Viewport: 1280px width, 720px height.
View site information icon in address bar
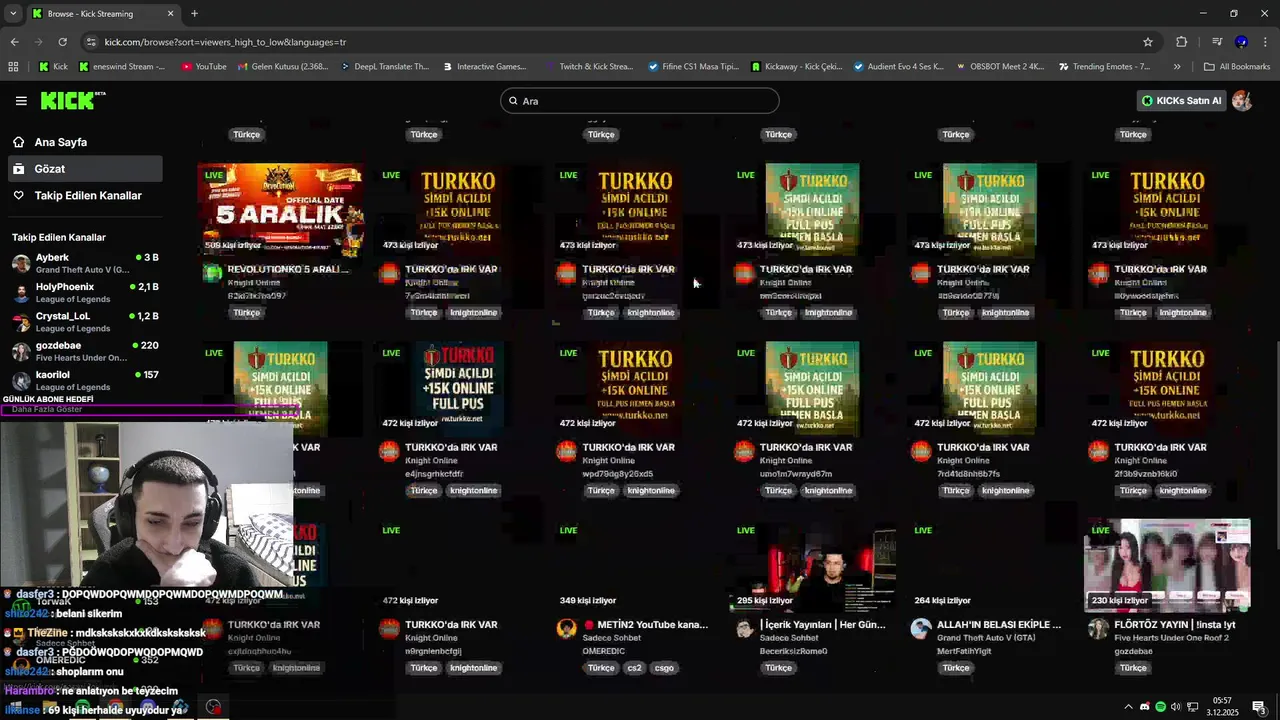pos(91,42)
